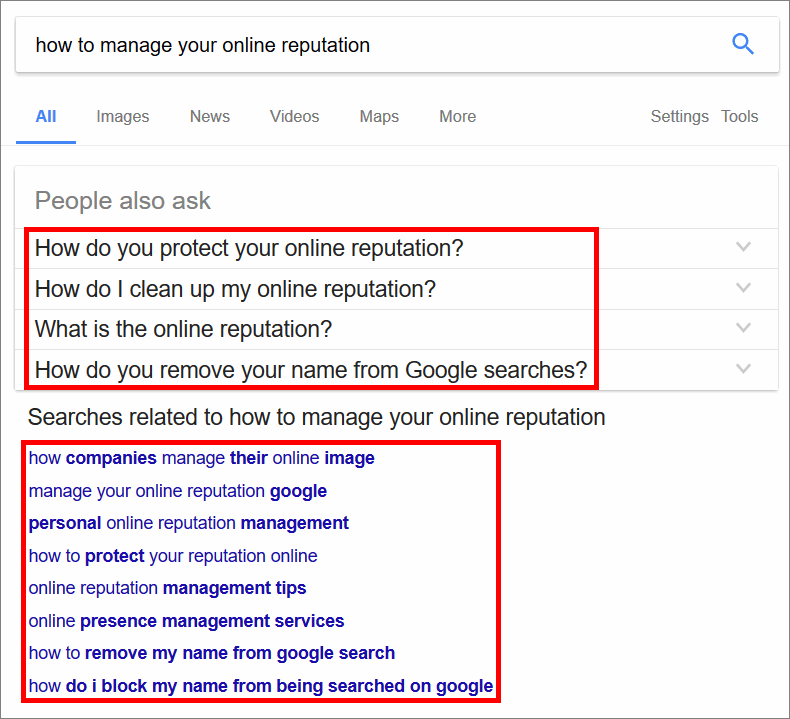Image resolution: width=790 pixels, height=719 pixels.
Task: Open "manage your online reputation google" link
Action: tap(177, 491)
